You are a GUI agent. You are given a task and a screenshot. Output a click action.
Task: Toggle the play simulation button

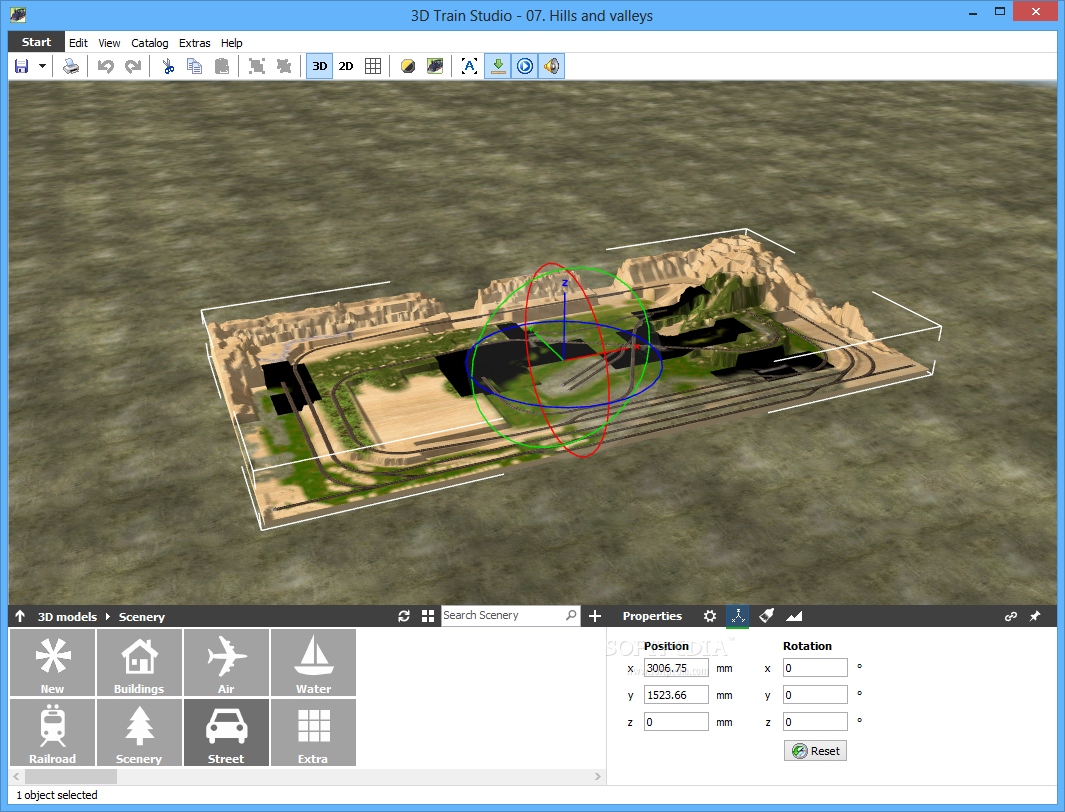point(525,66)
